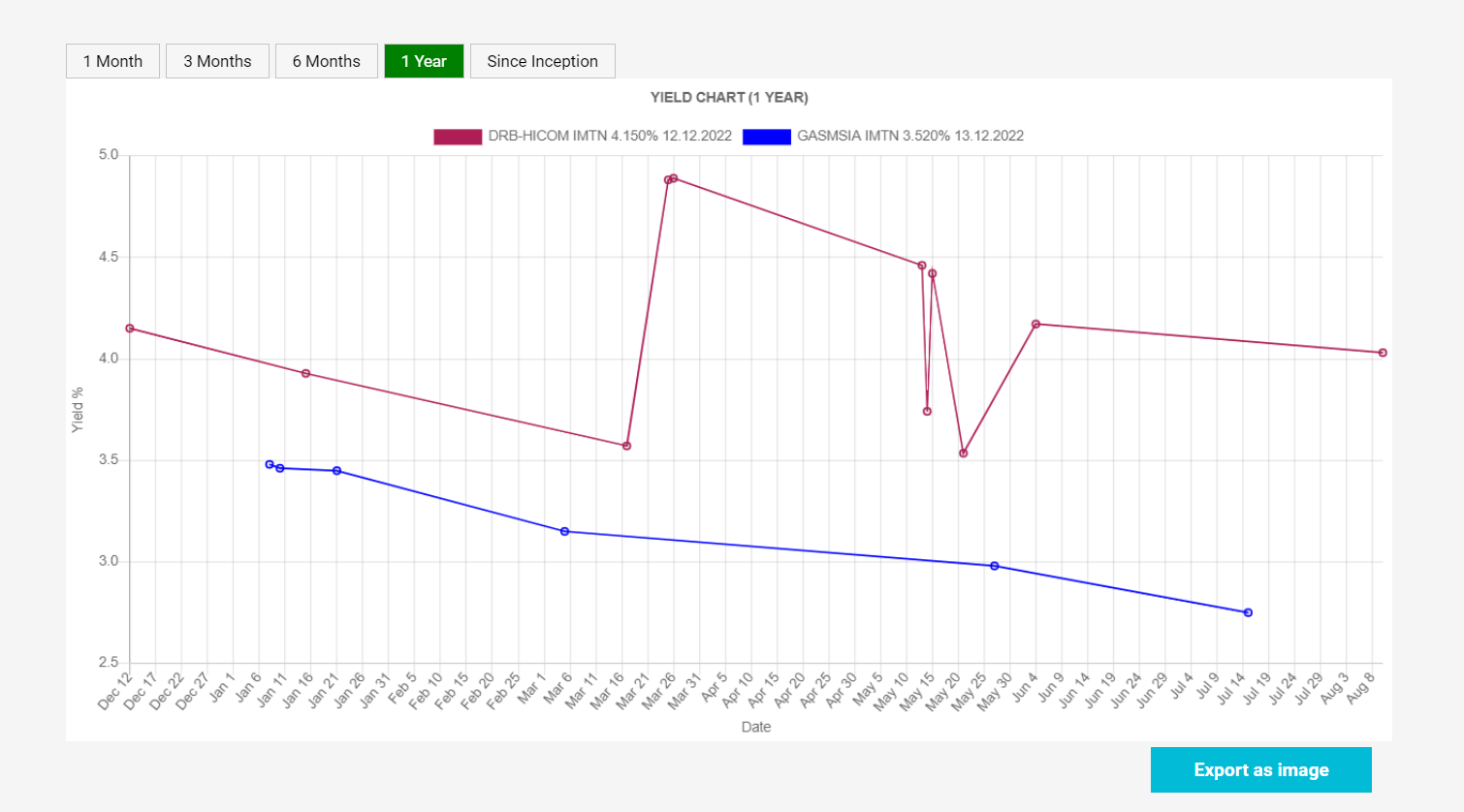Click GASMSIA point near May 25
Screen dimensions: 1464x812
click(x=995, y=566)
